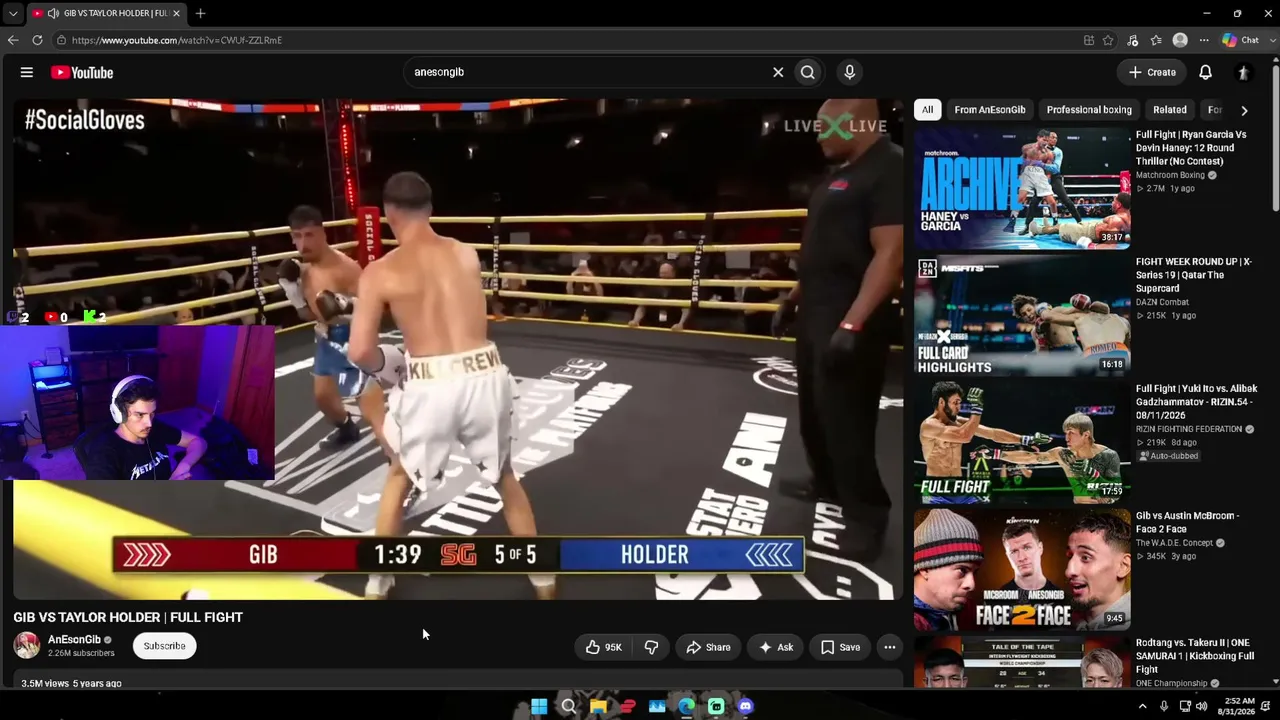The image size is (1280, 720).
Task: Open the Ask AI button
Action: 776,647
